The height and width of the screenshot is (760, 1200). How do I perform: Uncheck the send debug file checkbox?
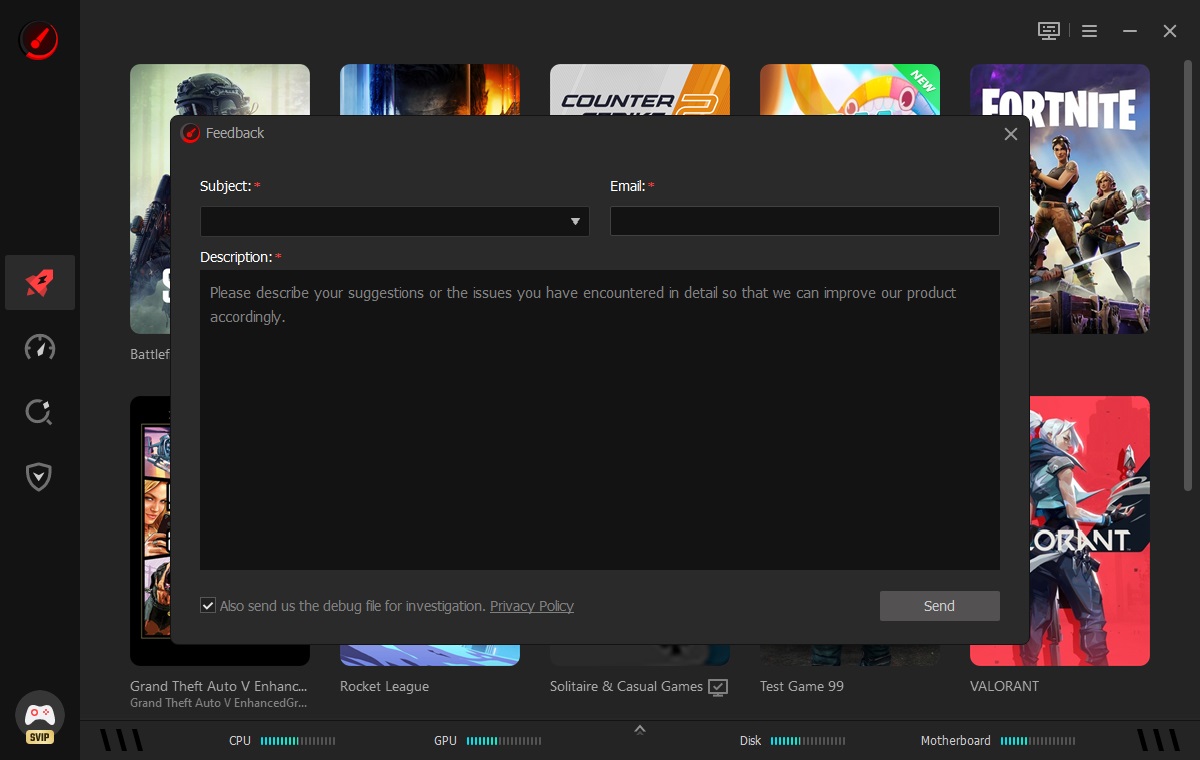208,605
